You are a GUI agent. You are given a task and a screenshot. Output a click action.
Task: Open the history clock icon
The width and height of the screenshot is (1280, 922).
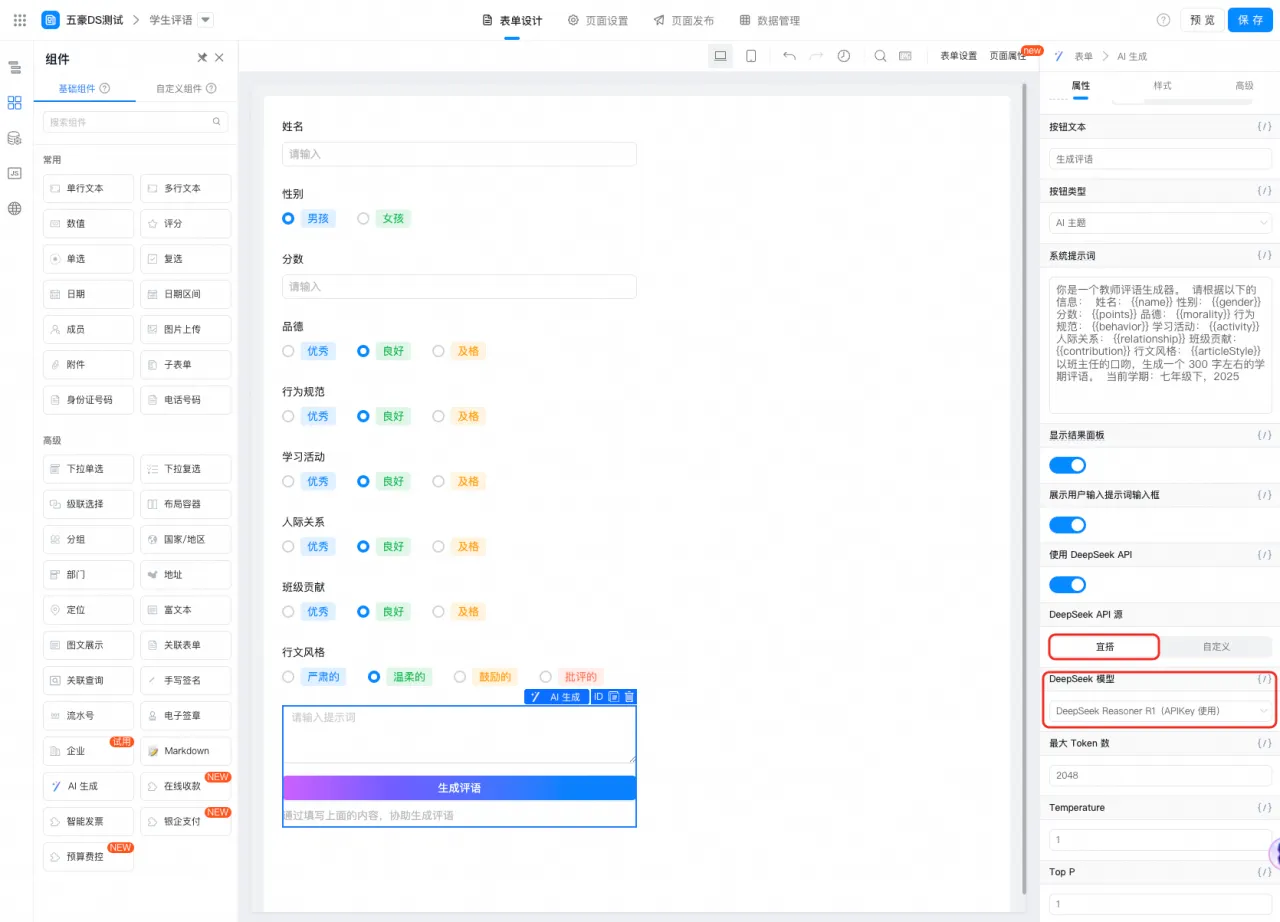pos(844,56)
